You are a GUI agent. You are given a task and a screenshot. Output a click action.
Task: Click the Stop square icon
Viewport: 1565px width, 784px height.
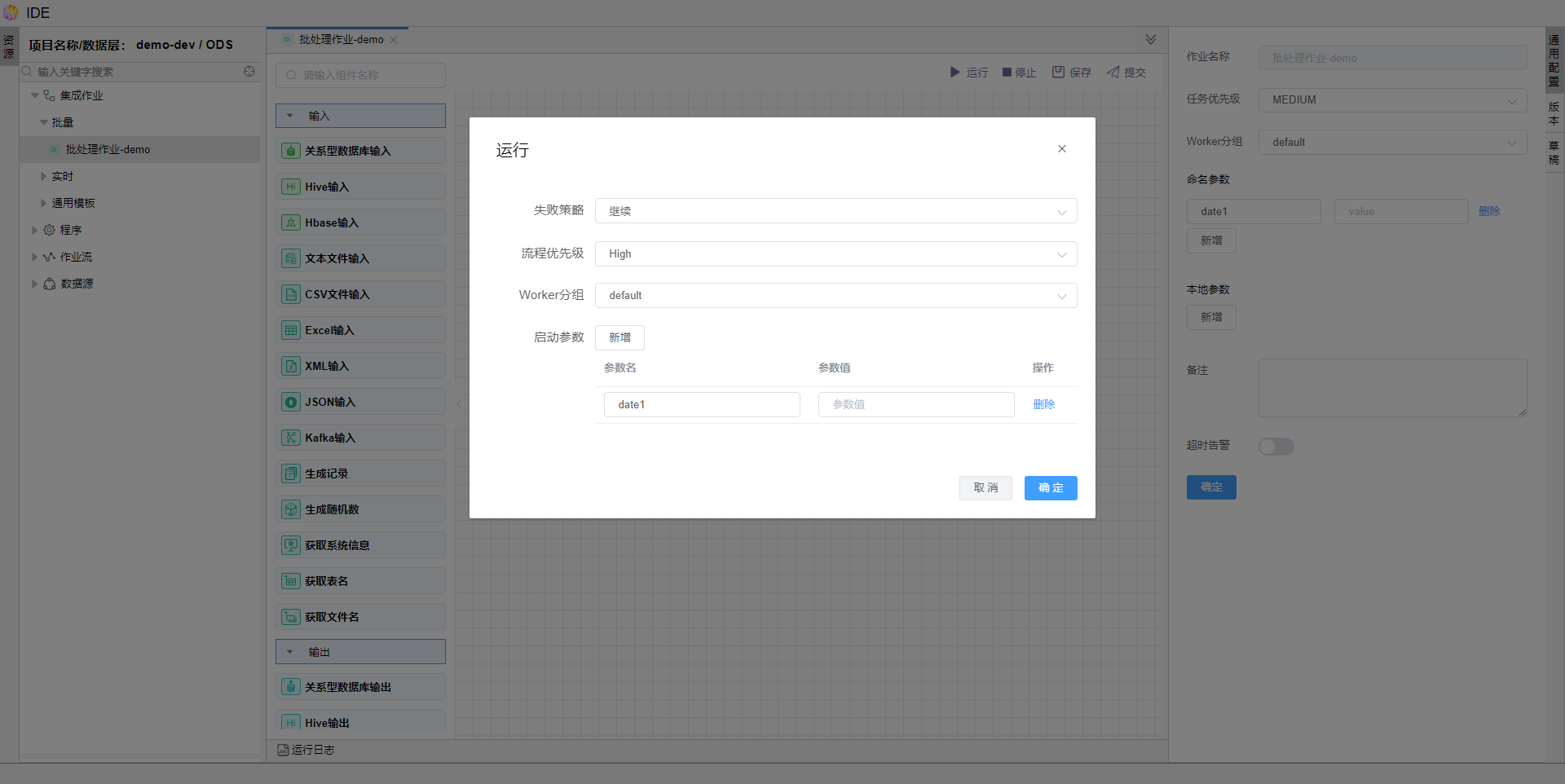pos(1007,73)
